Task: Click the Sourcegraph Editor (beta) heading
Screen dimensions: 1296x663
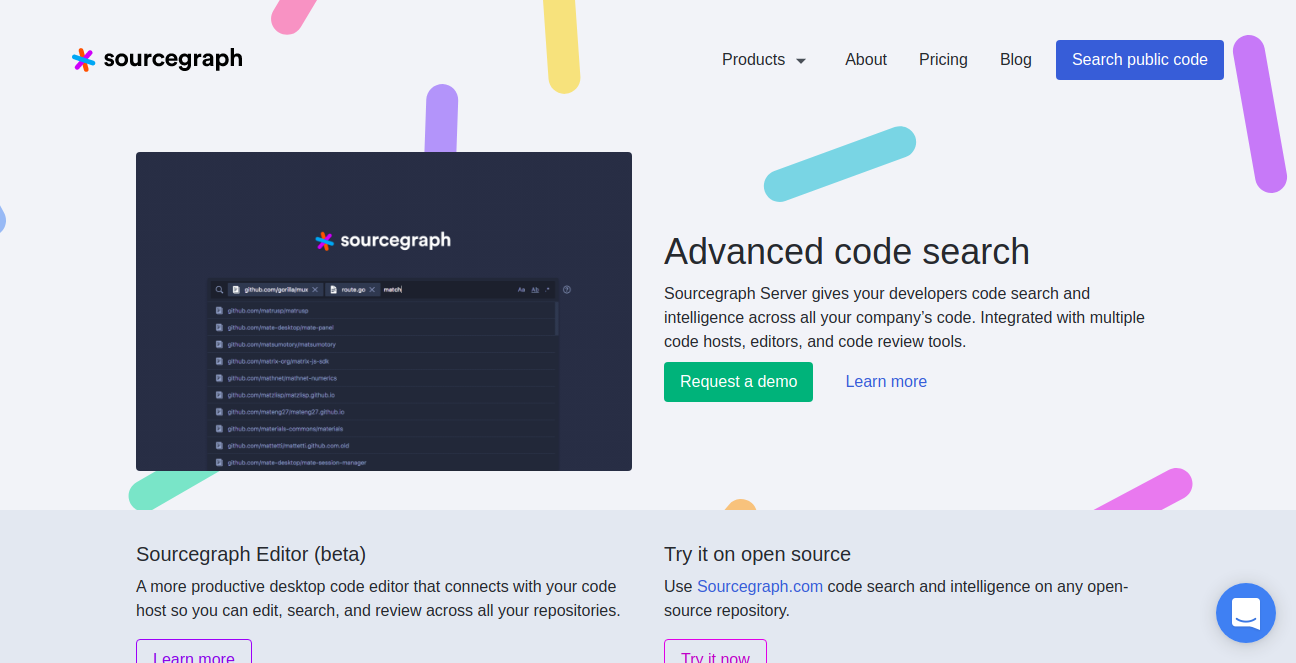Action: 251,554
